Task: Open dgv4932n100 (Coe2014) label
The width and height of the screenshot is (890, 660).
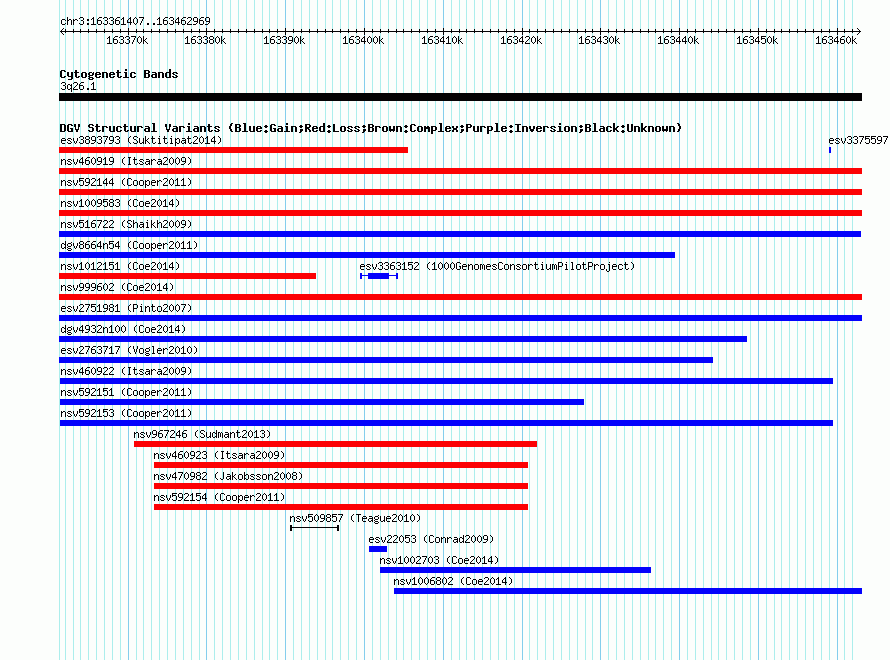Action: (123, 329)
